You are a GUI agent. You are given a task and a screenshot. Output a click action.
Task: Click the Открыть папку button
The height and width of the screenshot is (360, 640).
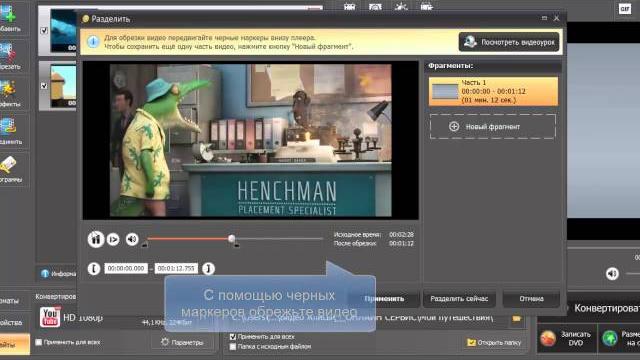click(x=494, y=342)
